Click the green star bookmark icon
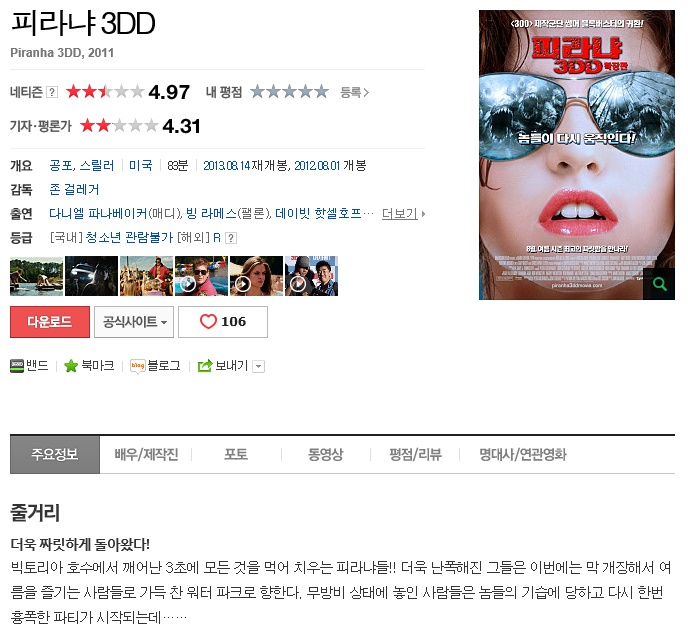Image resolution: width=688 pixels, height=634 pixels. [71, 366]
